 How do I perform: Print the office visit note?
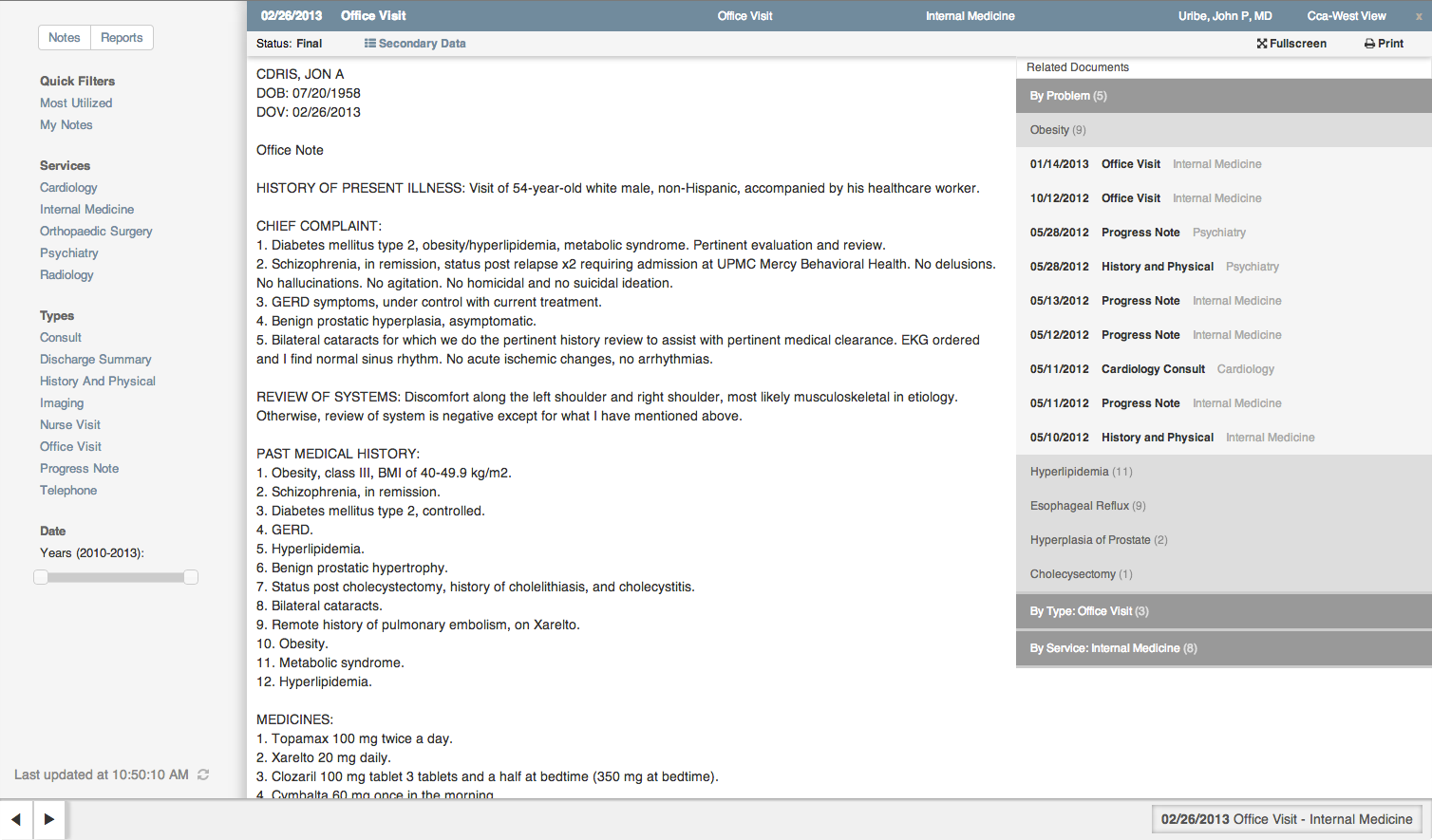(1384, 44)
